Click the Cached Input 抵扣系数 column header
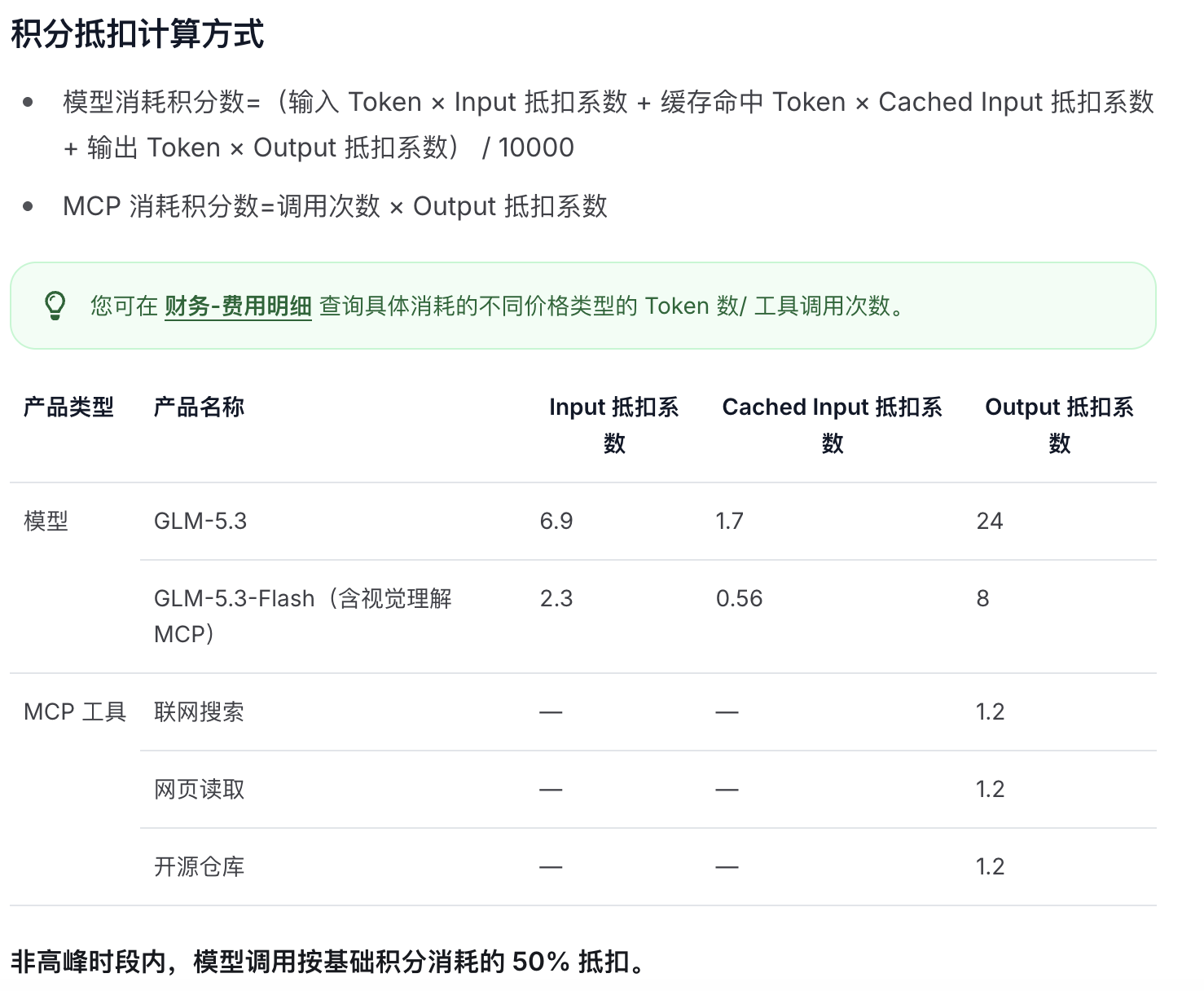This screenshot has height=991, width=1204. 833,425
